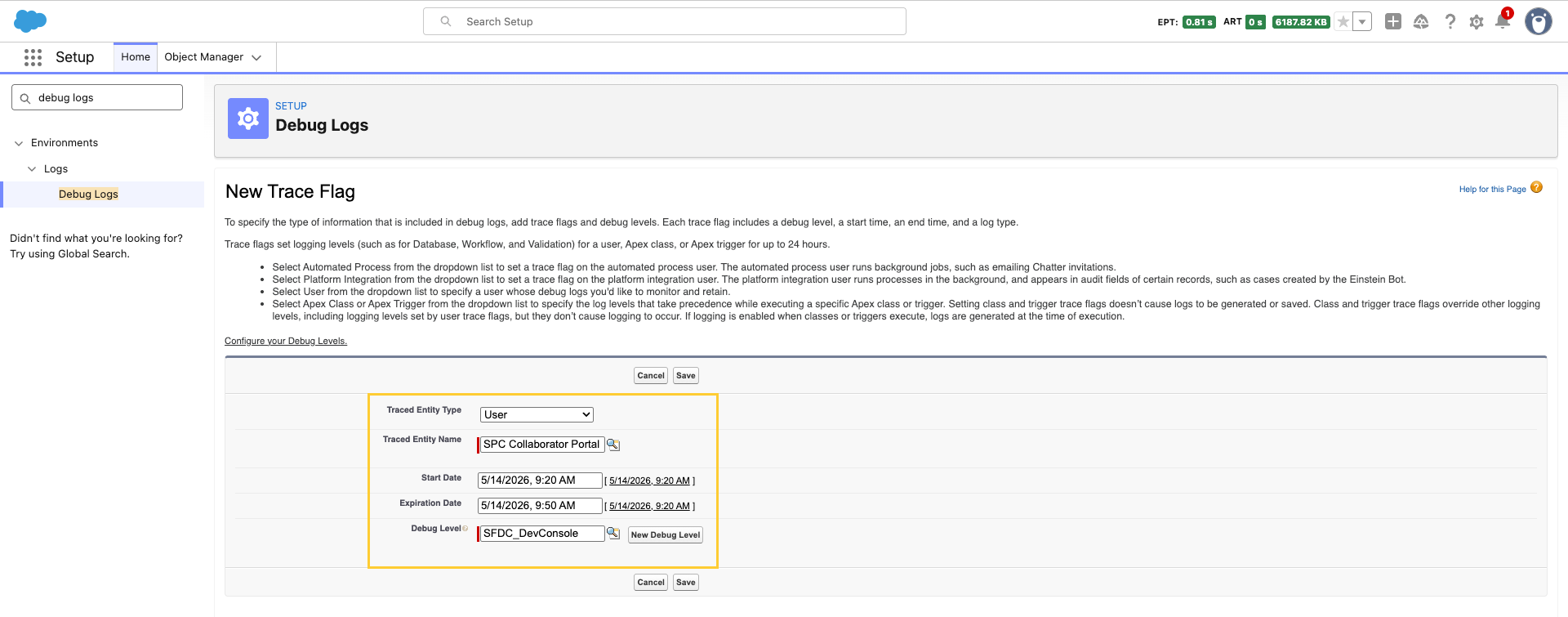Click the date link beside Expiration Date
This screenshot has height=617, width=1568.
coord(649,507)
